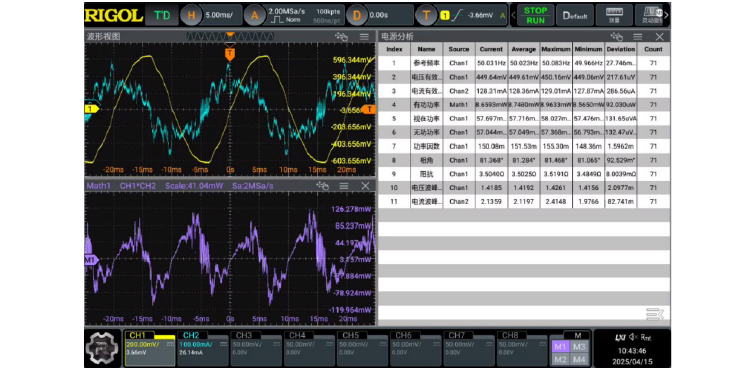Click the waveform view touch gesture icon
The image size is (755, 370).
pyautogui.click(x=341, y=37)
